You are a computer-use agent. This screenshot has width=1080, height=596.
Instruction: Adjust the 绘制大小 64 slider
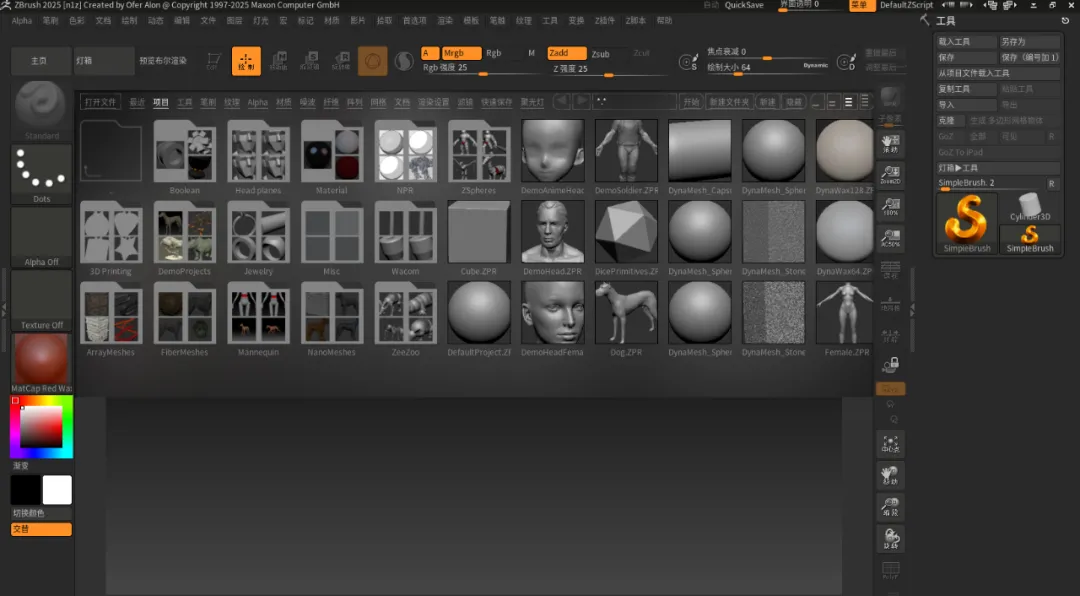[x=767, y=68]
